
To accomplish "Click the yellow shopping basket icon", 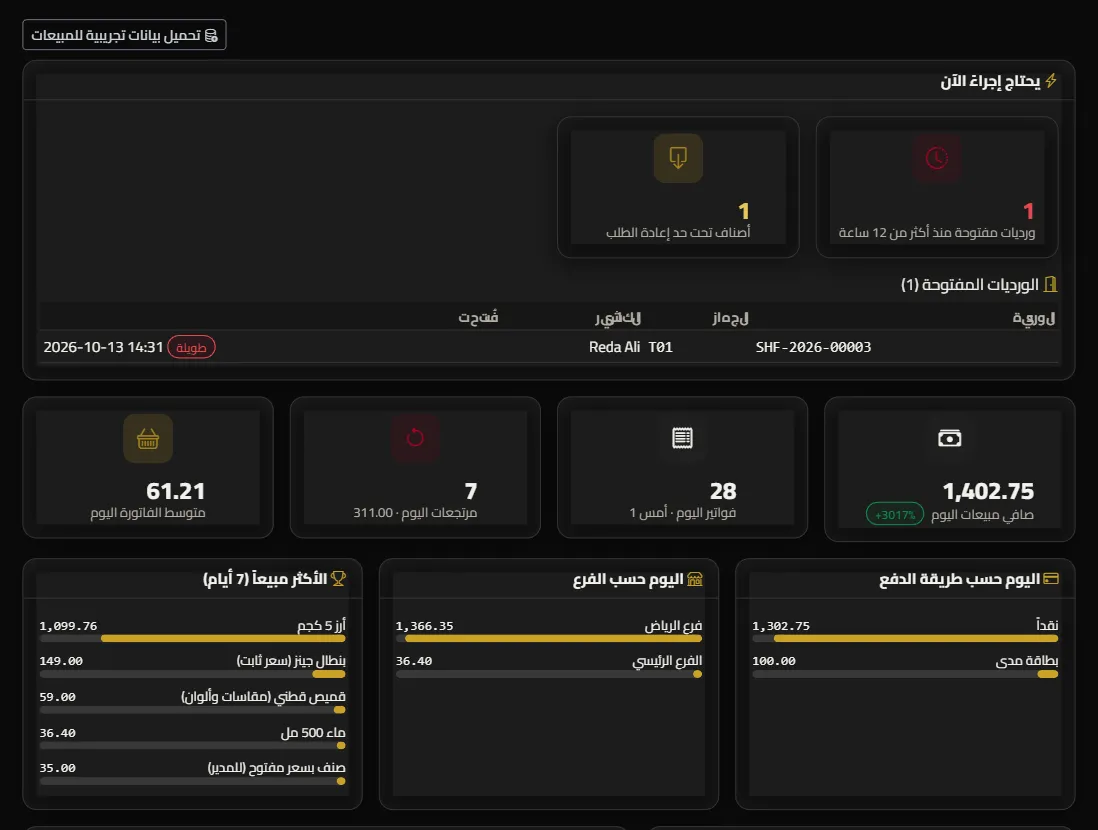I will click(x=148, y=438).
